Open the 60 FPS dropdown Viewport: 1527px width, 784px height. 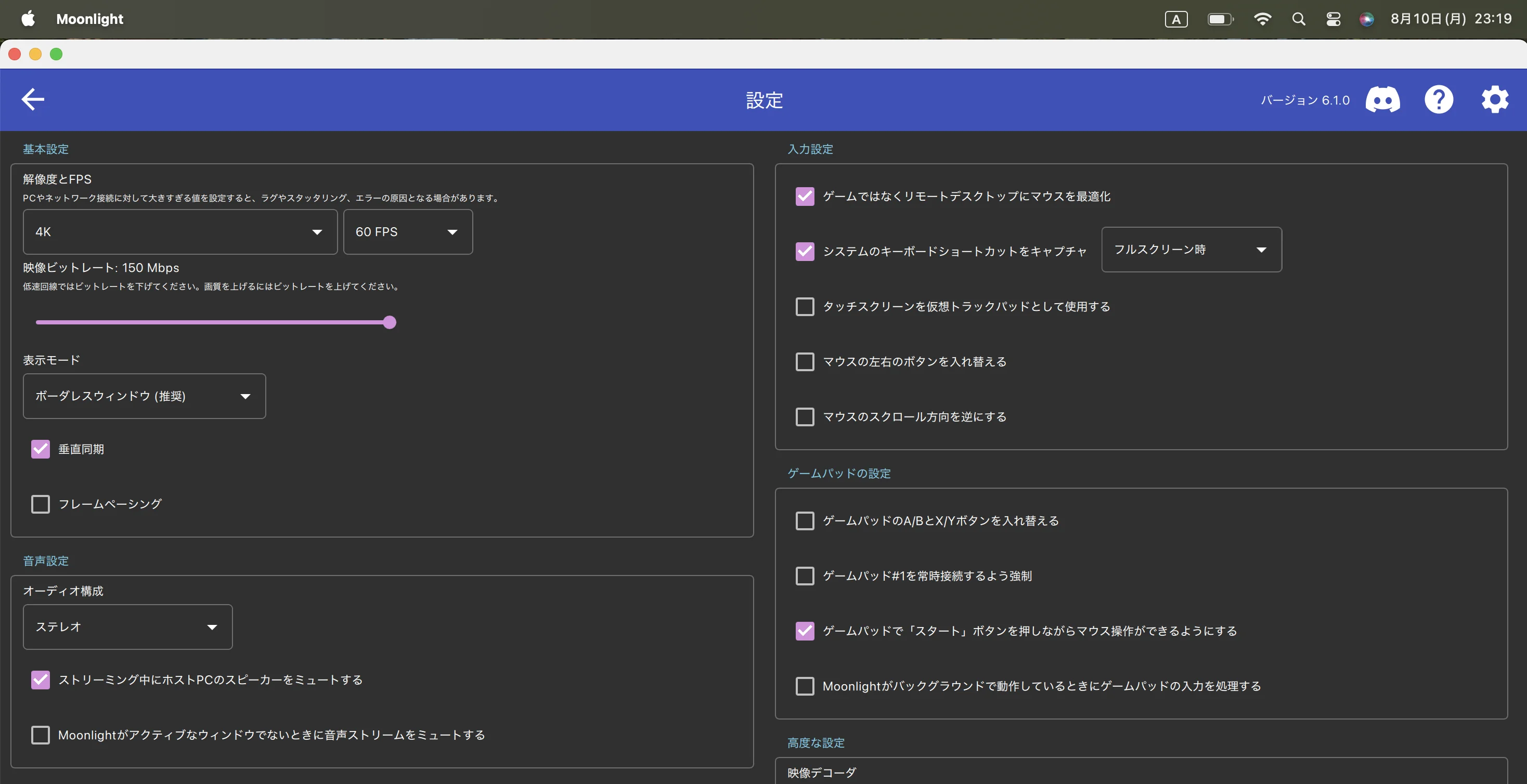408,232
